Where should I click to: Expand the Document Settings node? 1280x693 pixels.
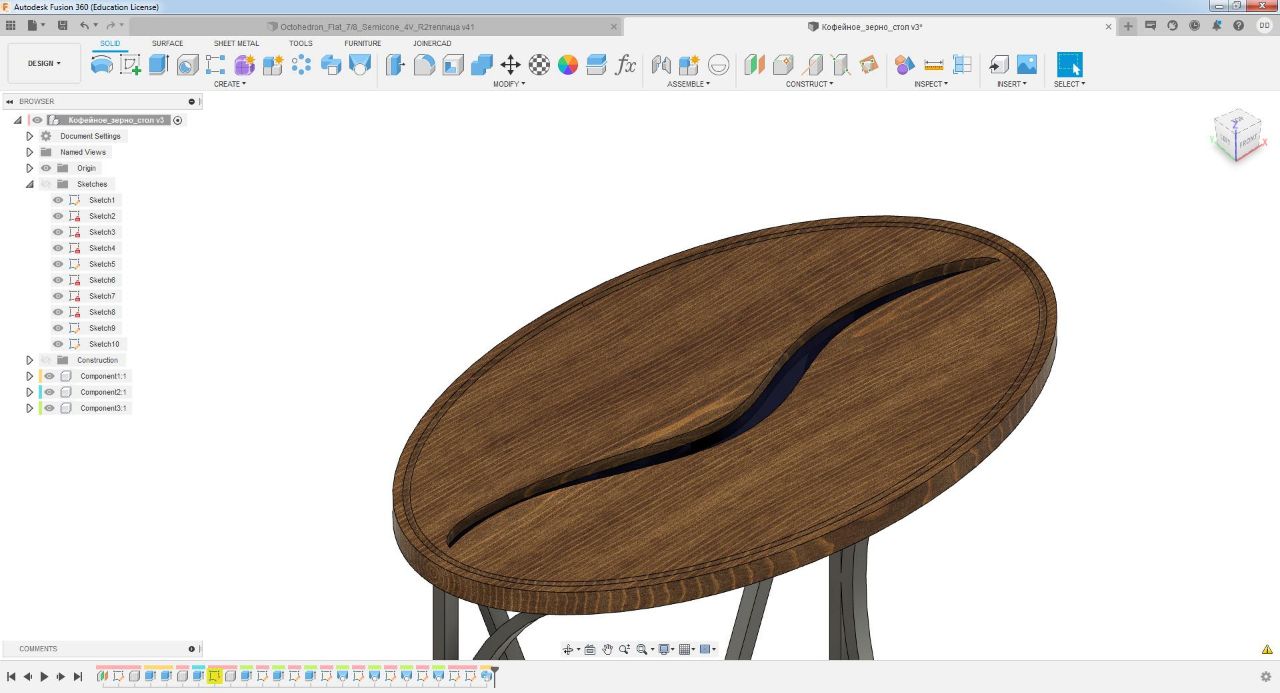tap(29, 136)
